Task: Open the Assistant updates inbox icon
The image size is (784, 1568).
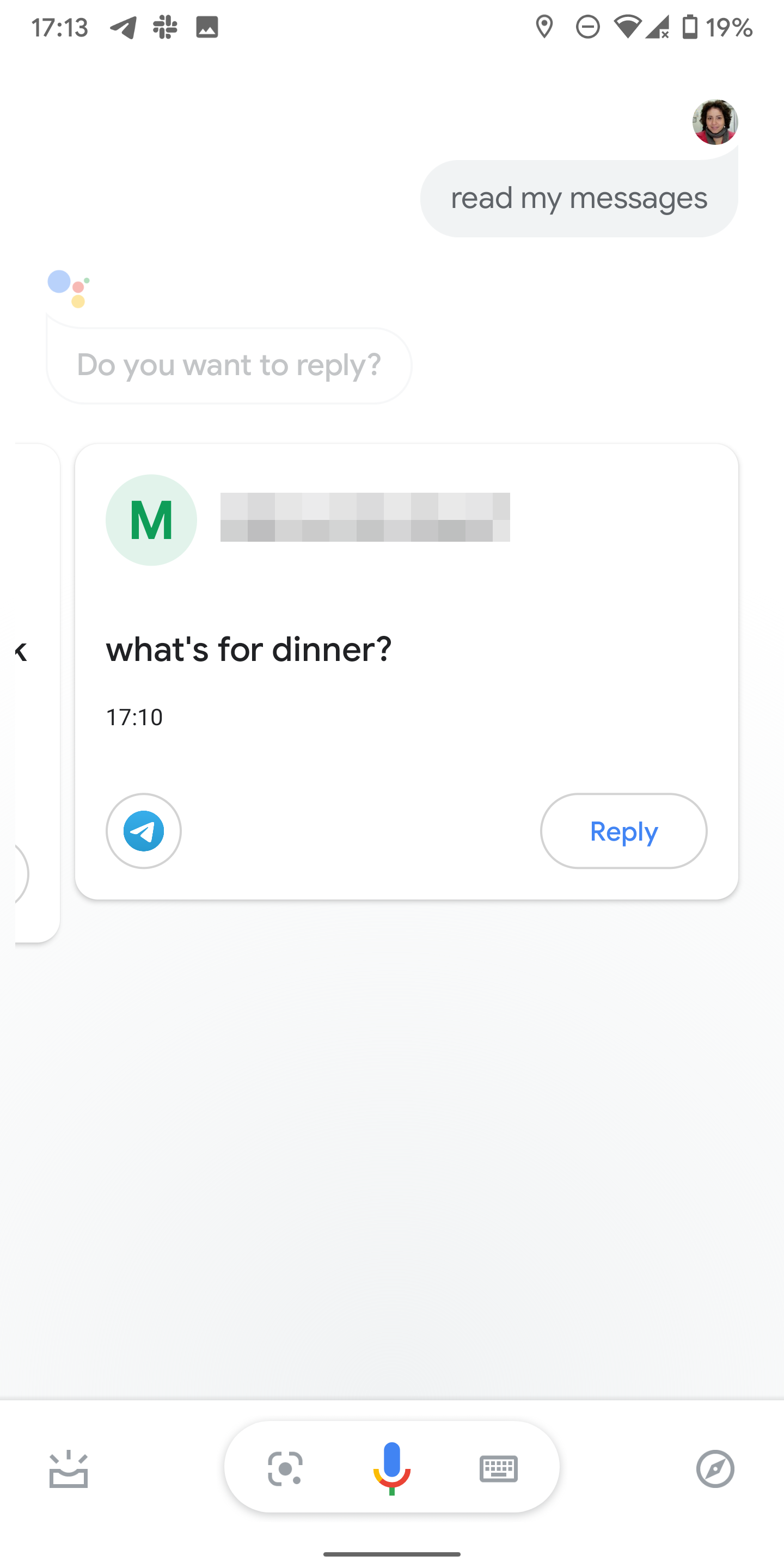Action: (x=68, y=1468)
